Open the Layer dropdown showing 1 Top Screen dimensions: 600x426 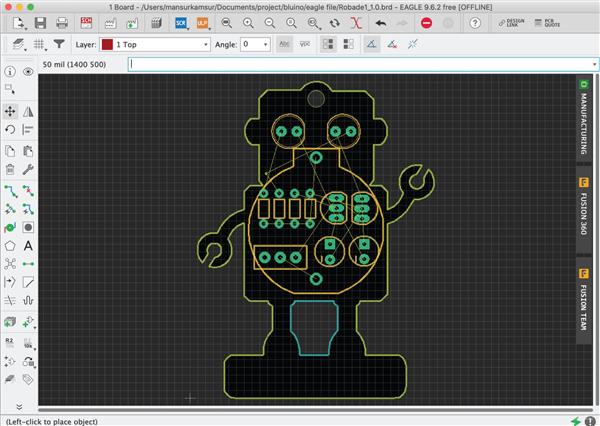(x=155, y=44)
